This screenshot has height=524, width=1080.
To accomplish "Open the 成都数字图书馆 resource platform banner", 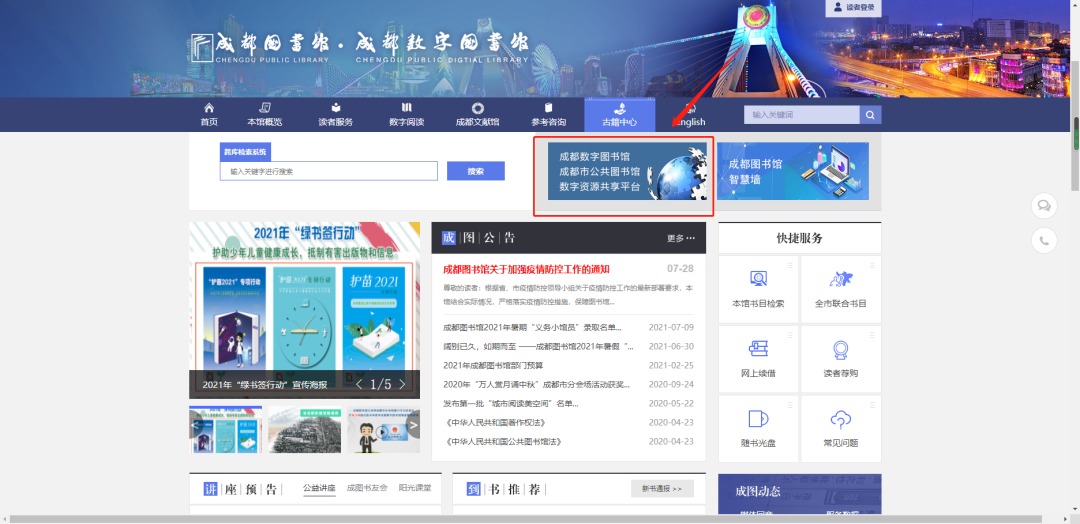I will tap(627, 171).
